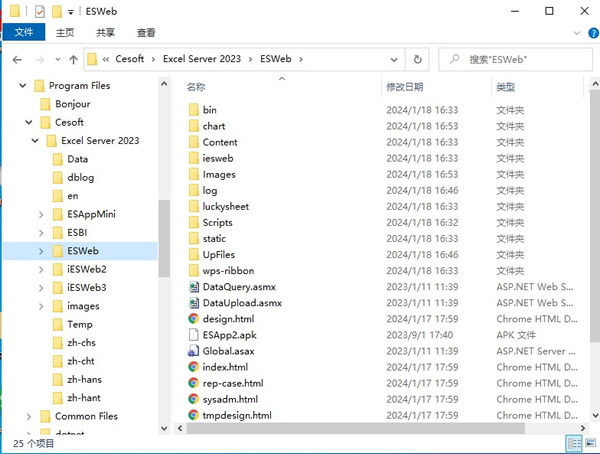Click properties checkmark icon in title bar
The height and width of the screenshot is (454, 600).
(x=39, y=11)
